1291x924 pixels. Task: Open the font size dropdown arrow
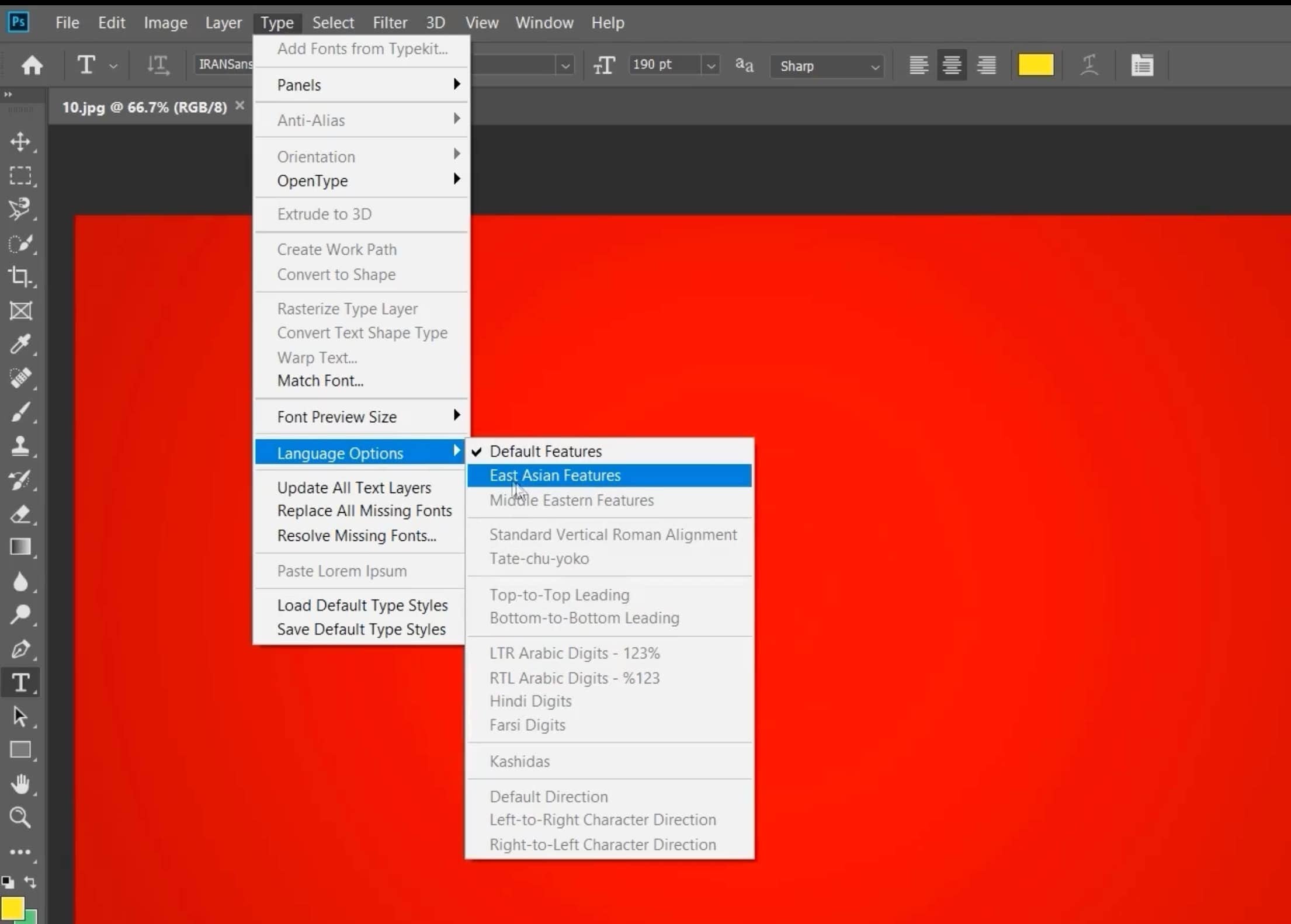(711, 66)
